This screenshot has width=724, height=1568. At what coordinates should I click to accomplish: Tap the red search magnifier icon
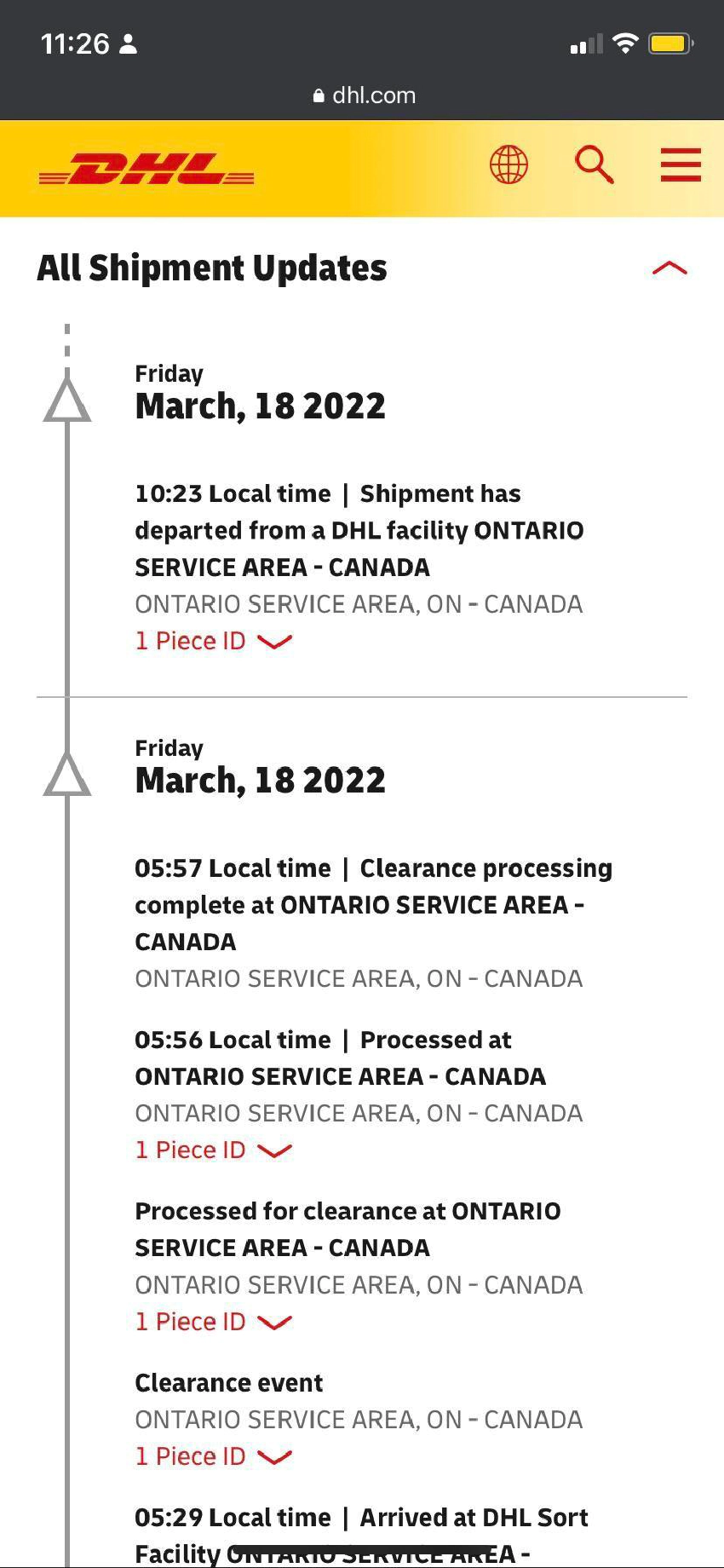(594, 164)
